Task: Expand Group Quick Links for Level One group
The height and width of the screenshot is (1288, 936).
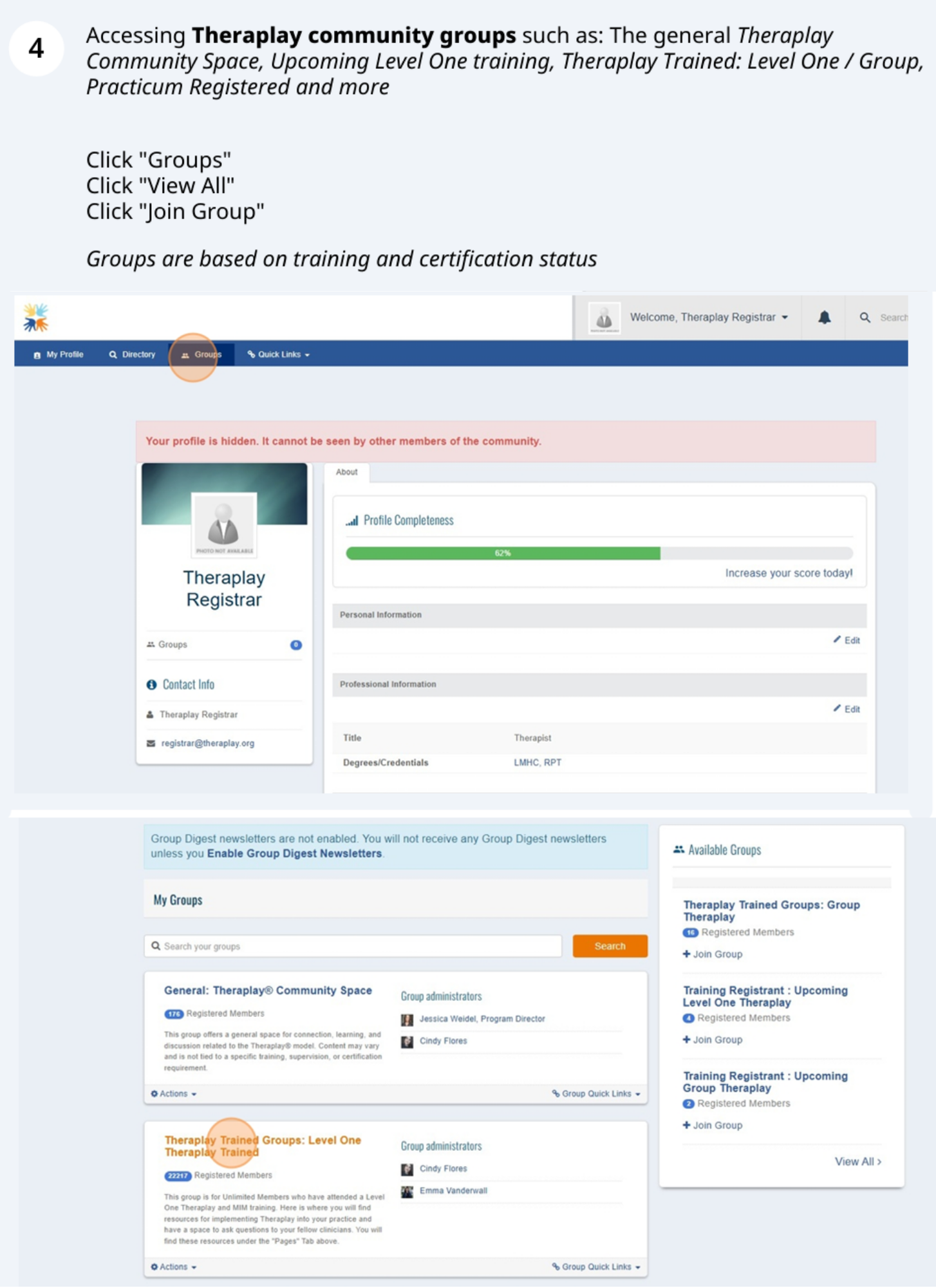Action: (596, 1267)
